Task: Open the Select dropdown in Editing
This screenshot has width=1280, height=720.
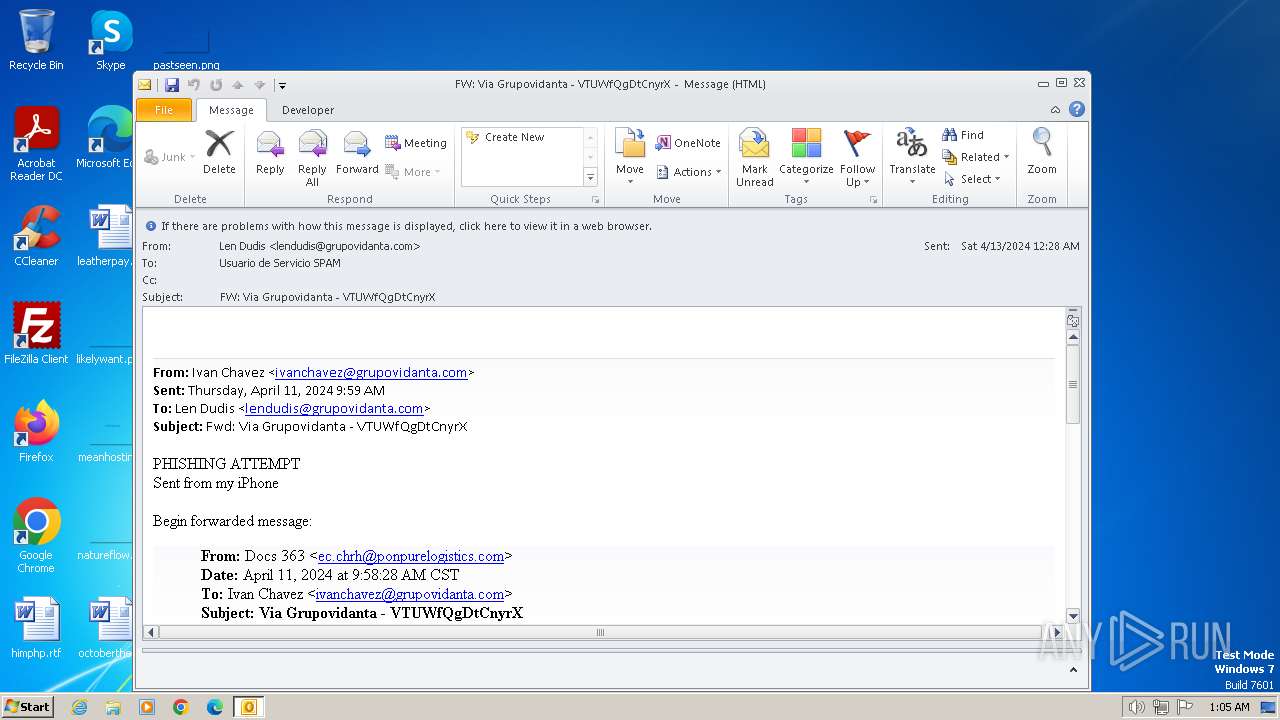Action: 972,179
